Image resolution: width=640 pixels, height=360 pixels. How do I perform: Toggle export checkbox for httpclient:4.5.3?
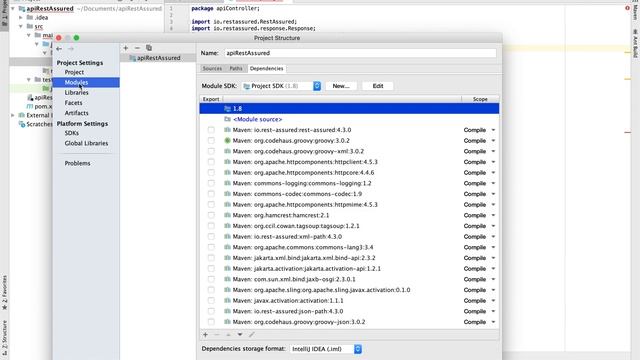[211, 162]
